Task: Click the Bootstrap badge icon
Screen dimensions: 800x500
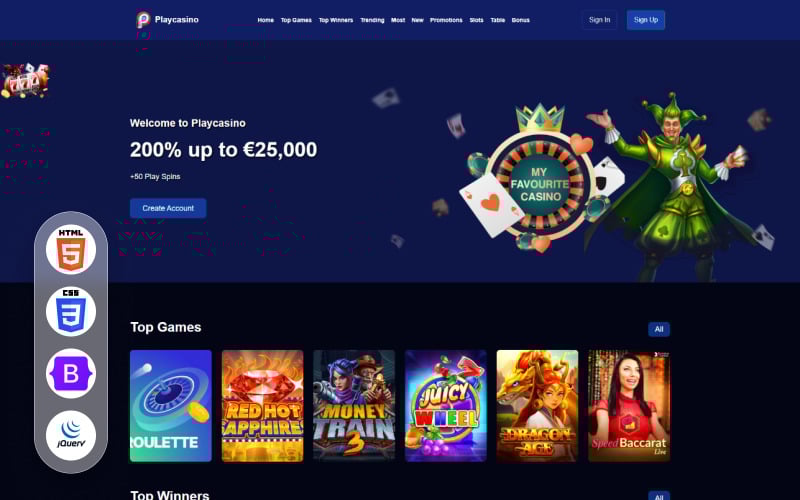Action: 71,374
